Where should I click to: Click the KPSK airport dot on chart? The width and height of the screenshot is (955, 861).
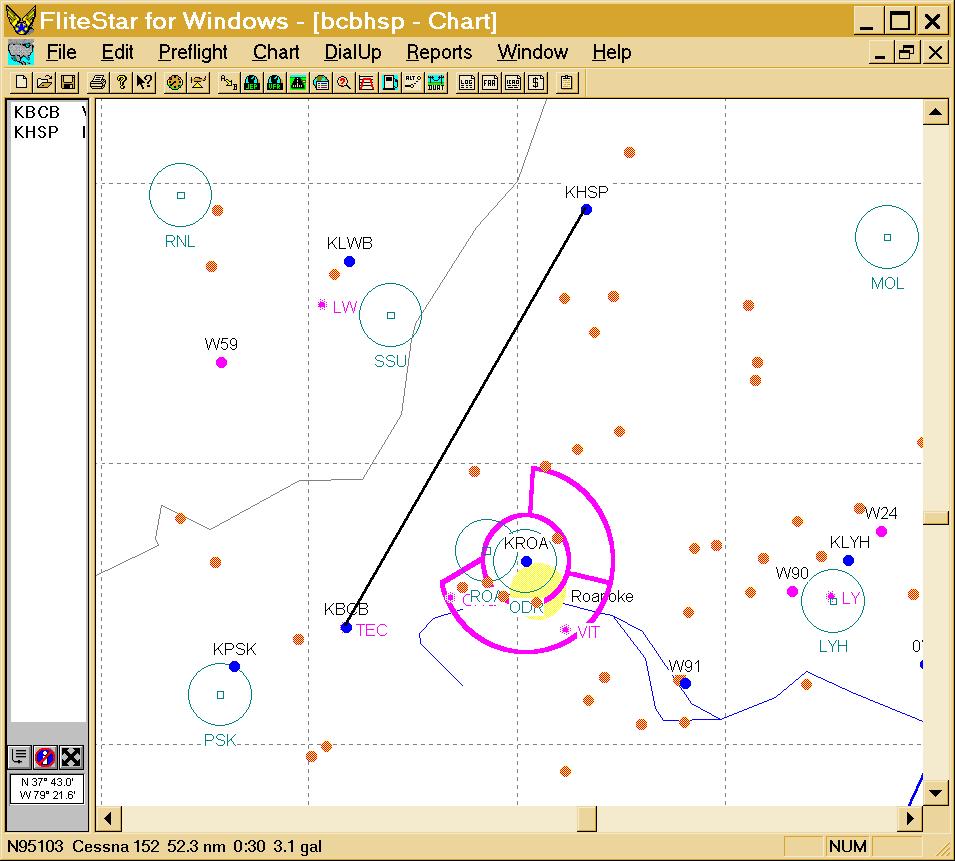coord(234,667)
